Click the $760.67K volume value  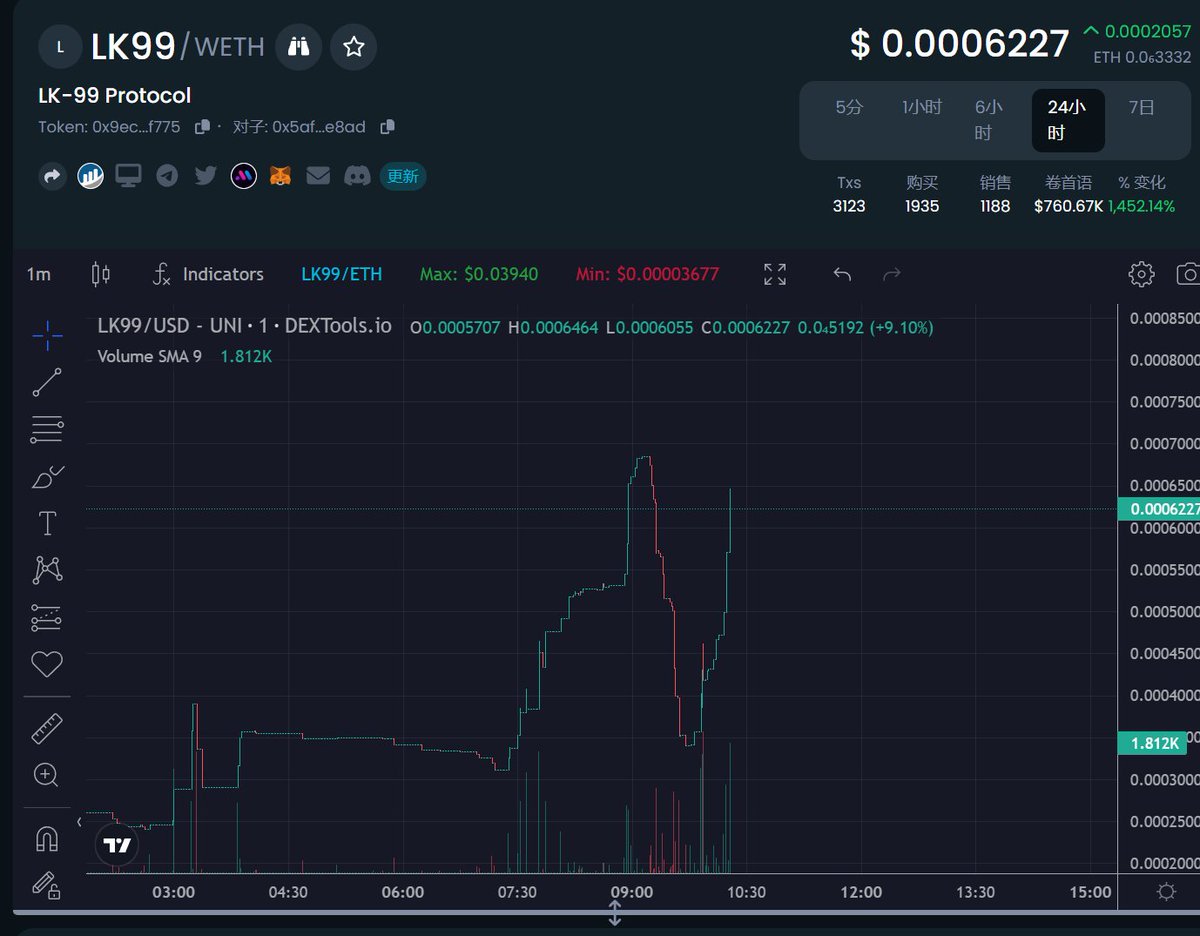click(1069, 207)
